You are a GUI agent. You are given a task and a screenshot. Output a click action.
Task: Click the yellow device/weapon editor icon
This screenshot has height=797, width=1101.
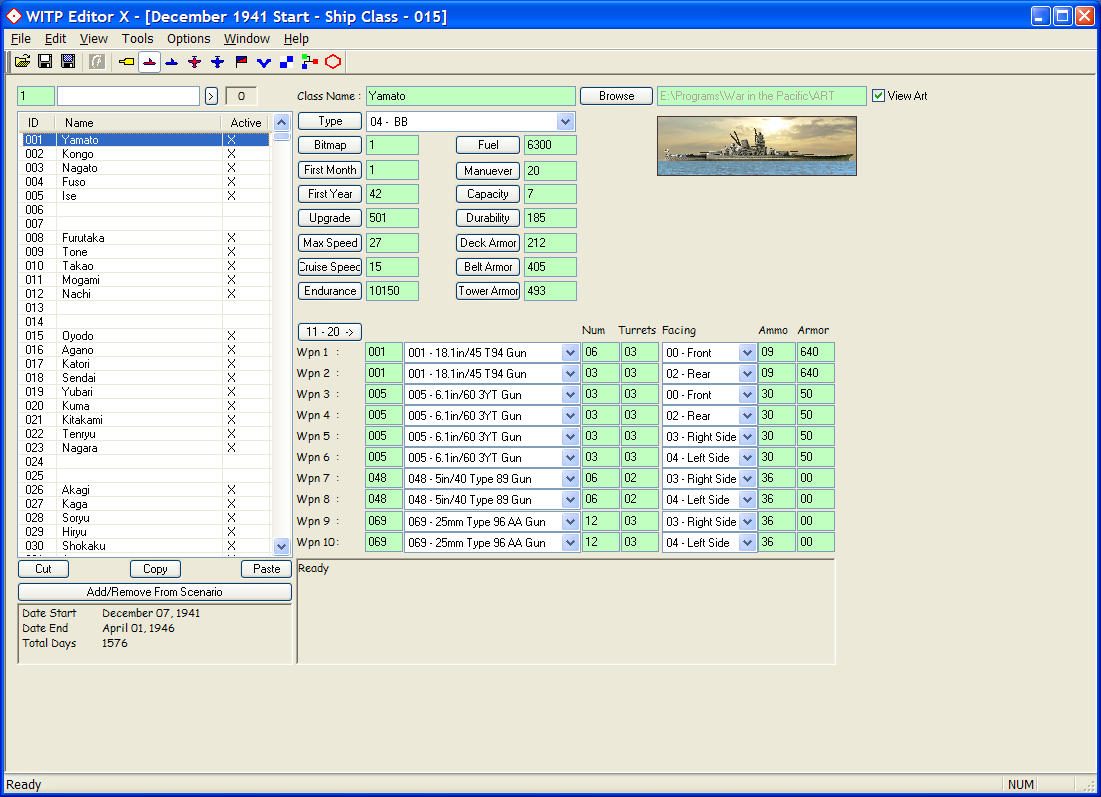click(x=126, y=62)
